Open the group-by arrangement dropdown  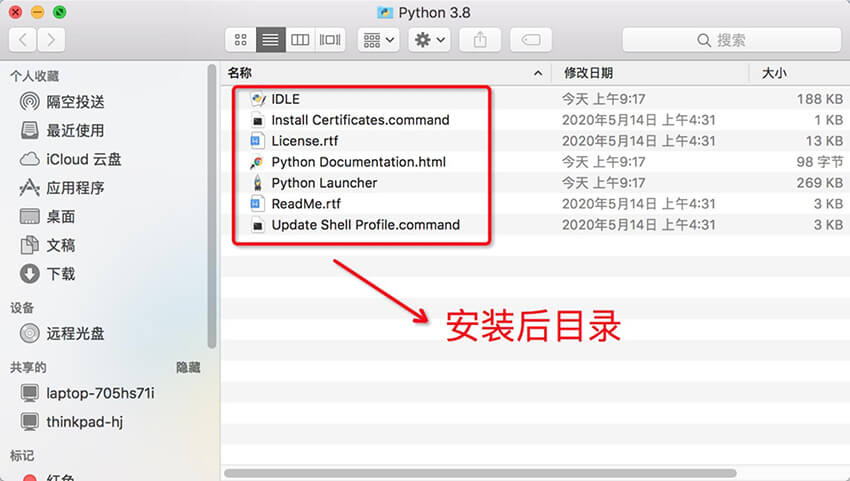point(378,40)
